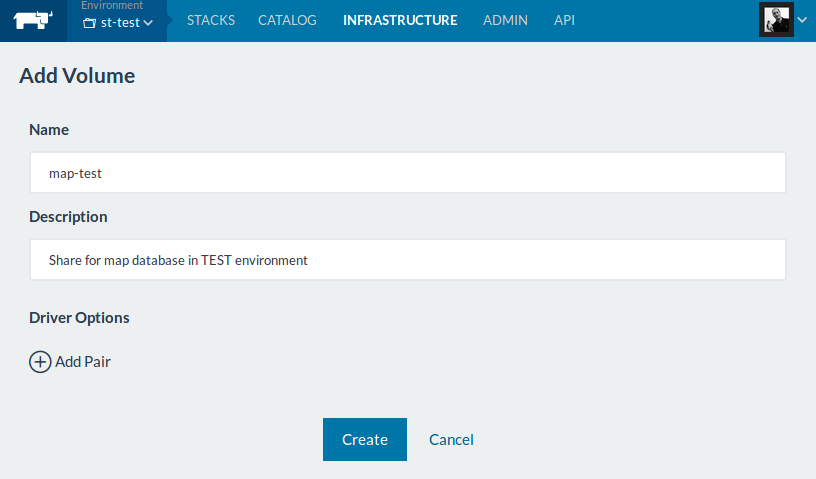The width and height of the screenshot is (816, 479).
Task: Focus the Description text field
Action: point(408,260)
